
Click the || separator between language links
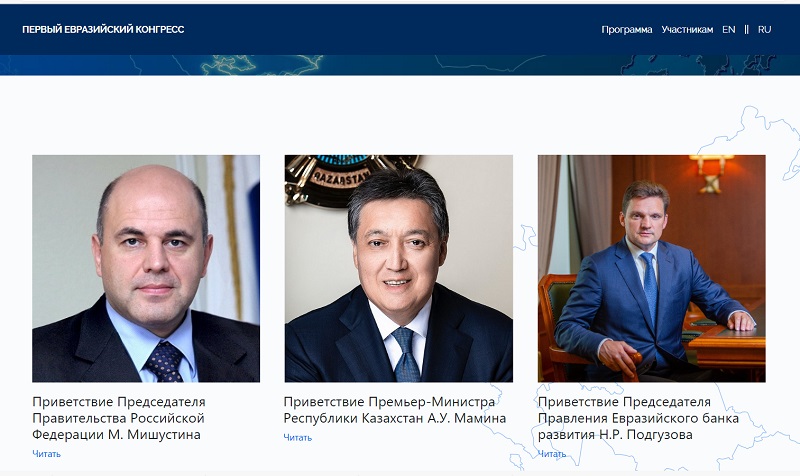tap(746, 30)
